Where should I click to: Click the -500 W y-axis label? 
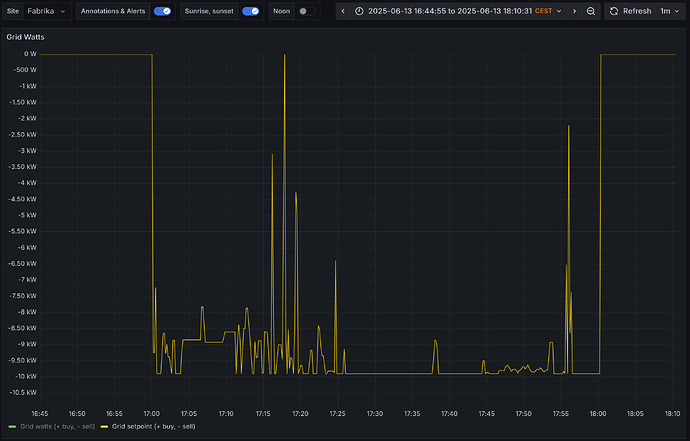[26, 70]
